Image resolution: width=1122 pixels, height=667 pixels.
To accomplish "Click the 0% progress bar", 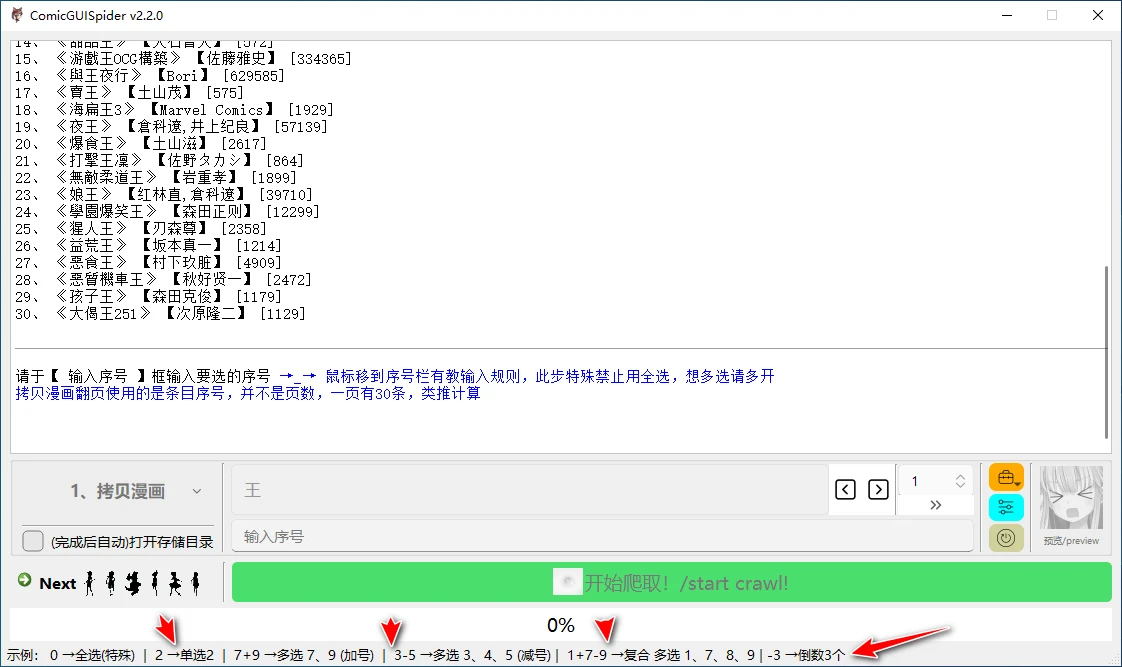I will 560,625.
